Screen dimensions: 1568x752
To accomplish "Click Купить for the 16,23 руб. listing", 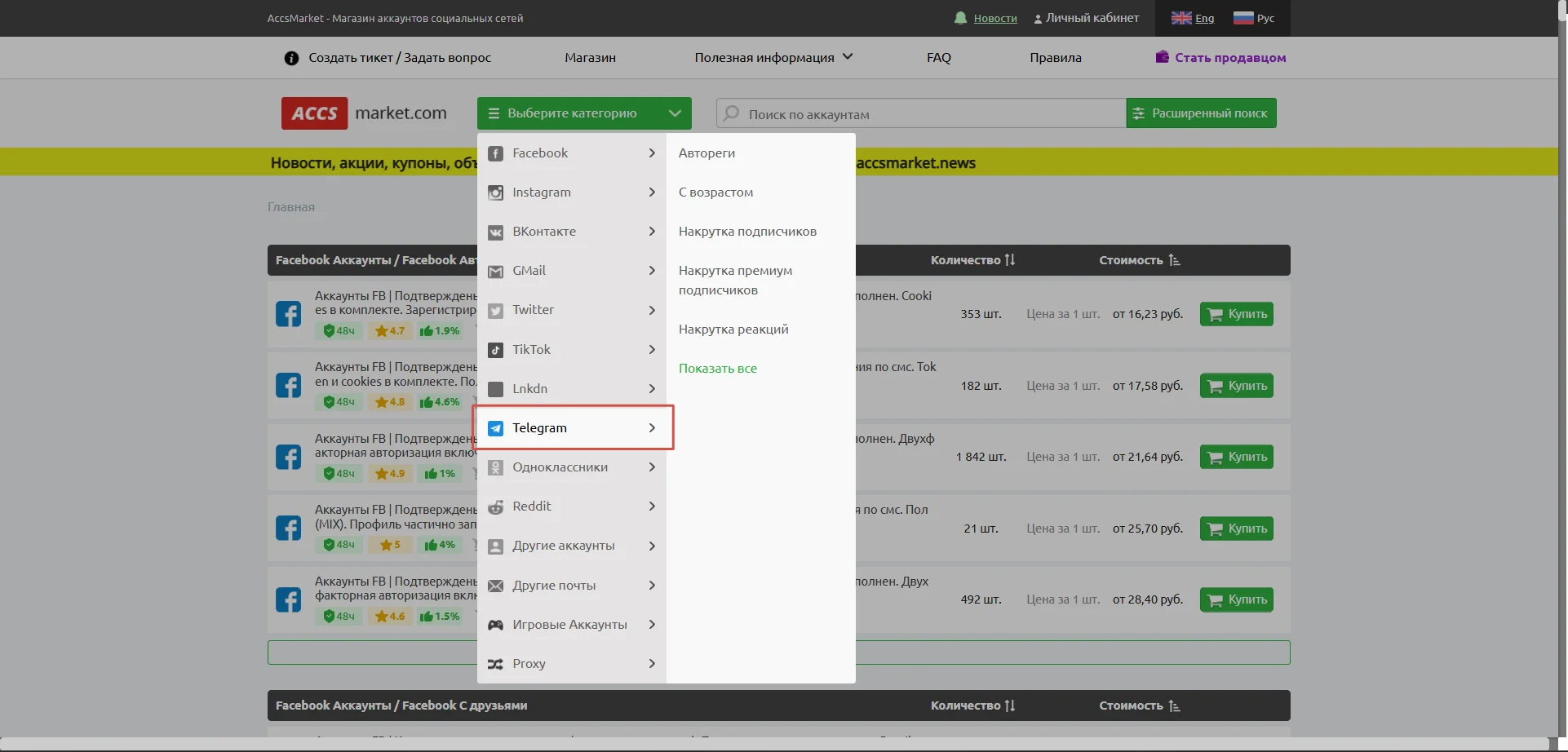I will pyautogui.click(x=1237, y=314).
